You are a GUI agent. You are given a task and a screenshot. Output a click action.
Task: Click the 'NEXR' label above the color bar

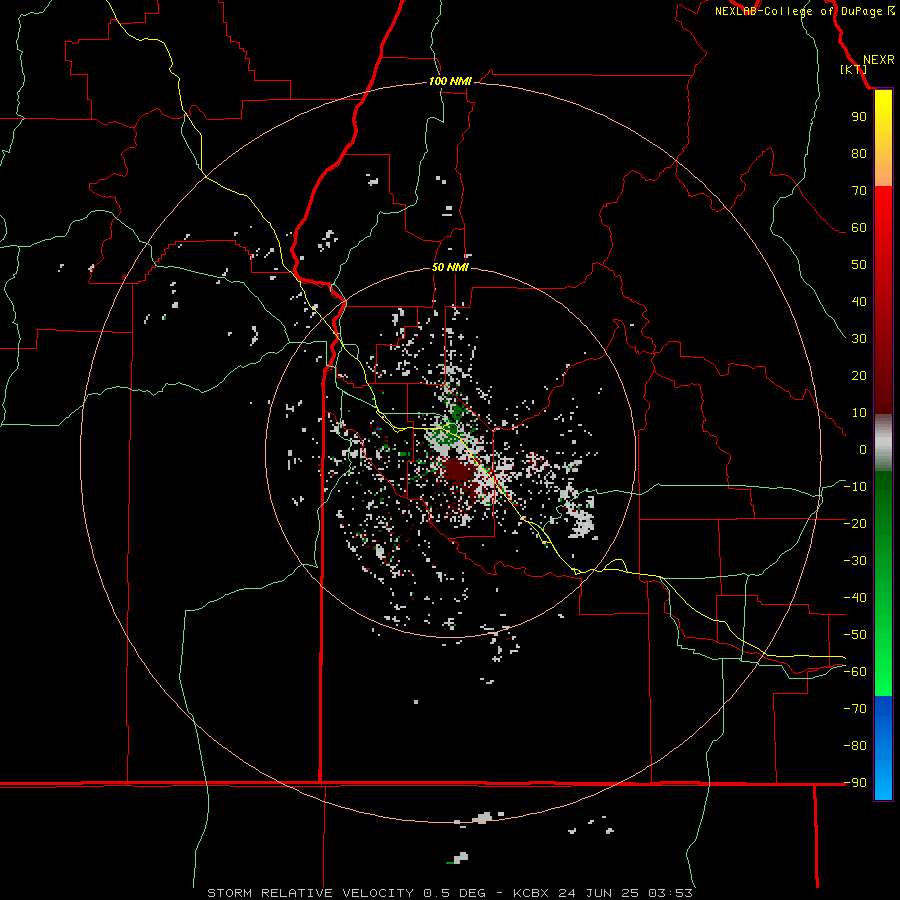click(878, 60)
